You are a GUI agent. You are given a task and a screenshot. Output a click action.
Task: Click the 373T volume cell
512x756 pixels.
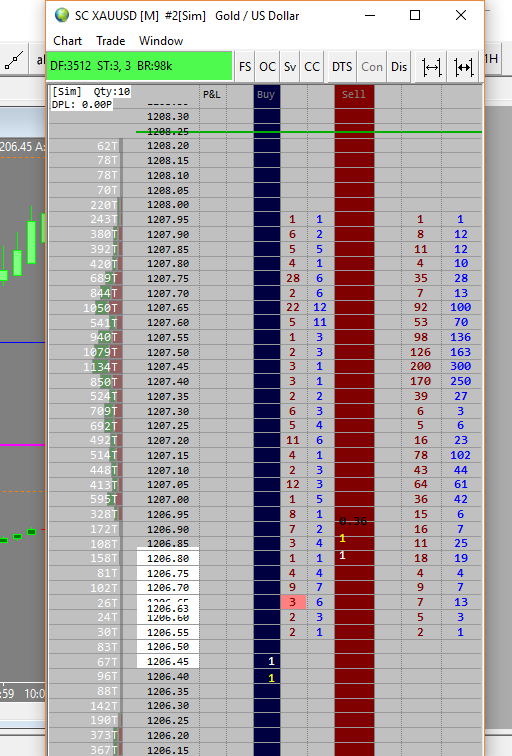[104, 736]
